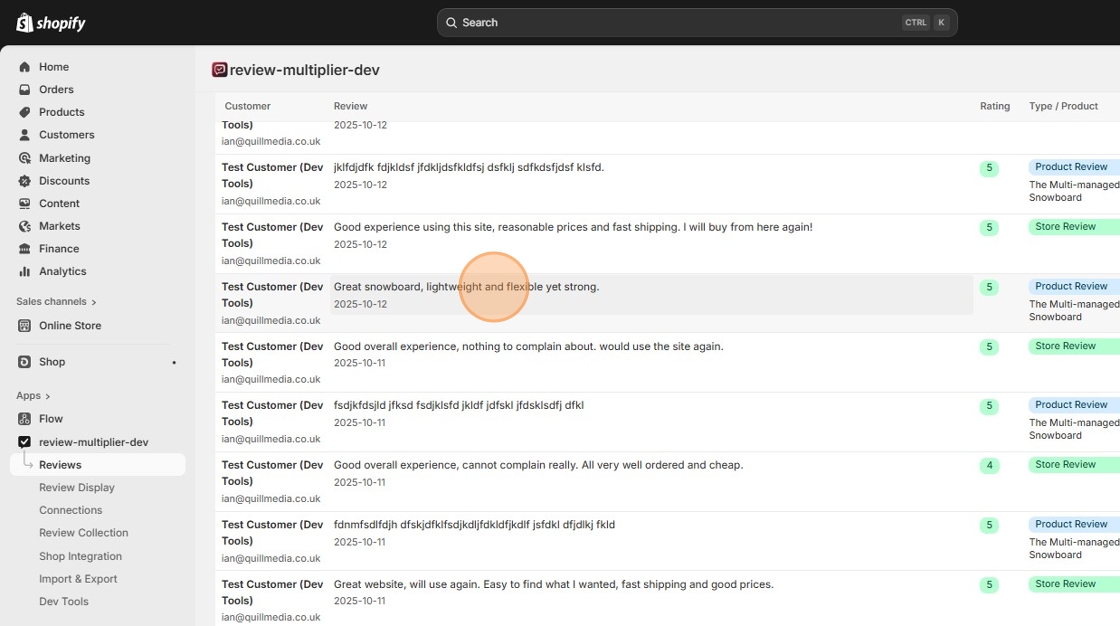1120x626 pixels.
Task: Open Import & Export page
Action: click(x=78, y=579)
